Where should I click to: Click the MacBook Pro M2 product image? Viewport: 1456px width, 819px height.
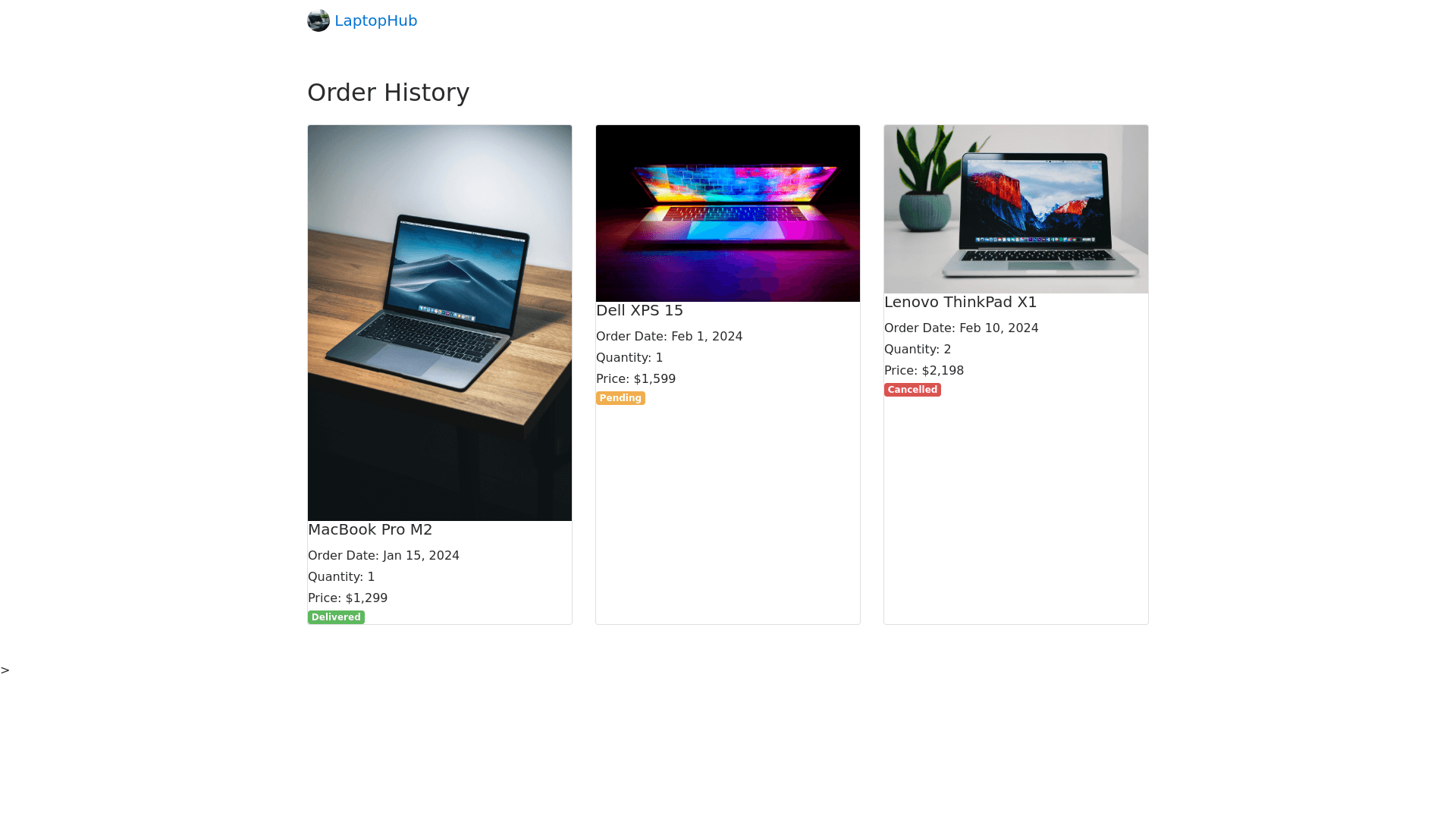coord(440,323)
